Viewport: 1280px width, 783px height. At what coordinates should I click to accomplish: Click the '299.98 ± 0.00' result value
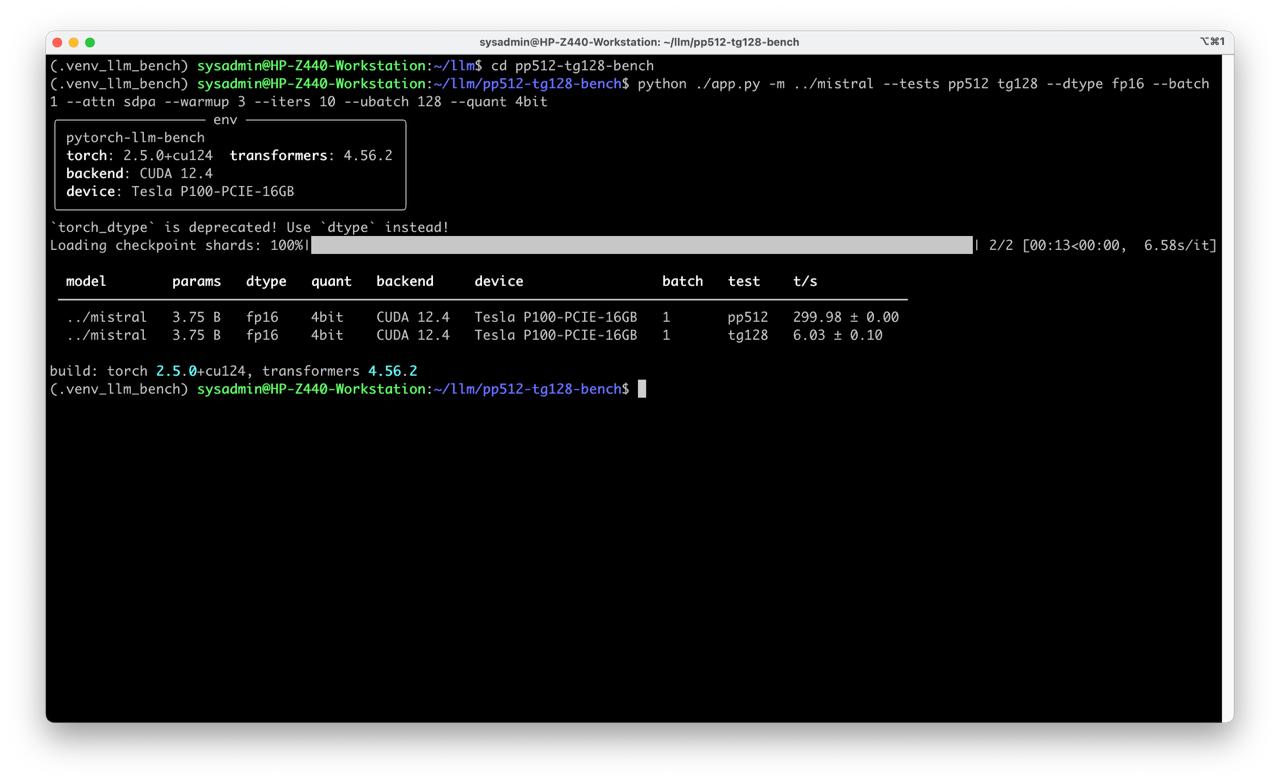(846, 318)
